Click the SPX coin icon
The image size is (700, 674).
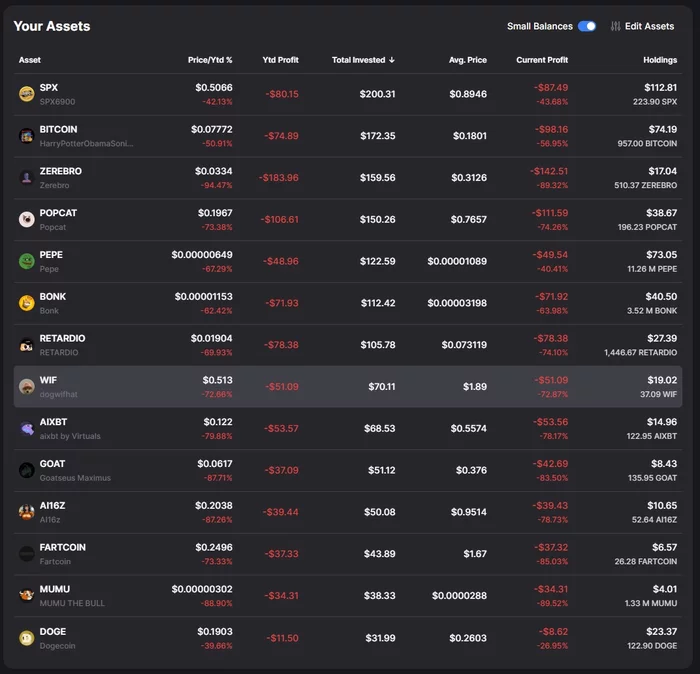click(27, 93)
